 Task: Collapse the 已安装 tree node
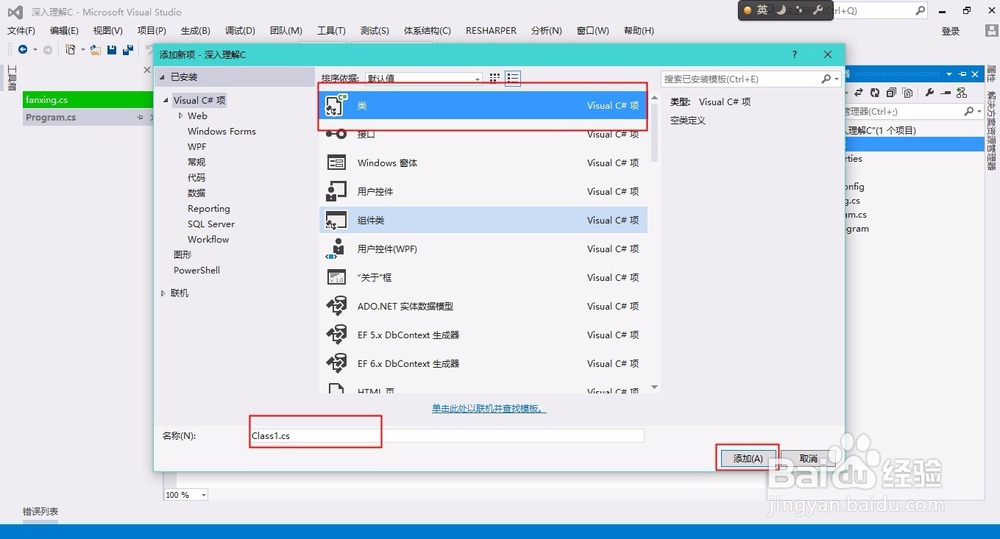162,77
